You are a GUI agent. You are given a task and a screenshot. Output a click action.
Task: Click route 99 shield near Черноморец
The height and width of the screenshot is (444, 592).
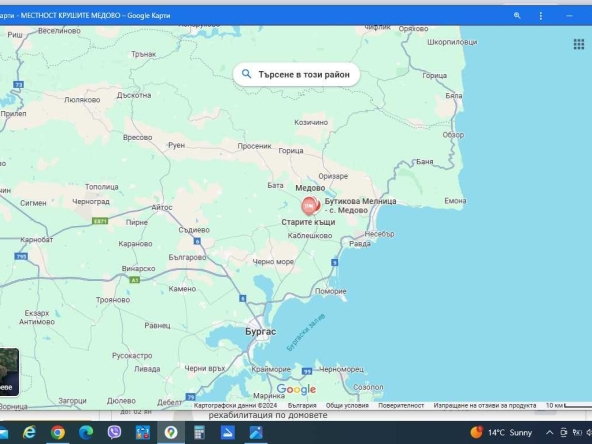[307, 372]
